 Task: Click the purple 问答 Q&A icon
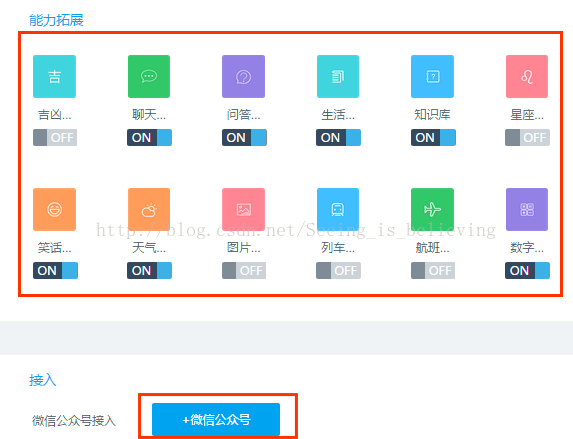point(243,76)
